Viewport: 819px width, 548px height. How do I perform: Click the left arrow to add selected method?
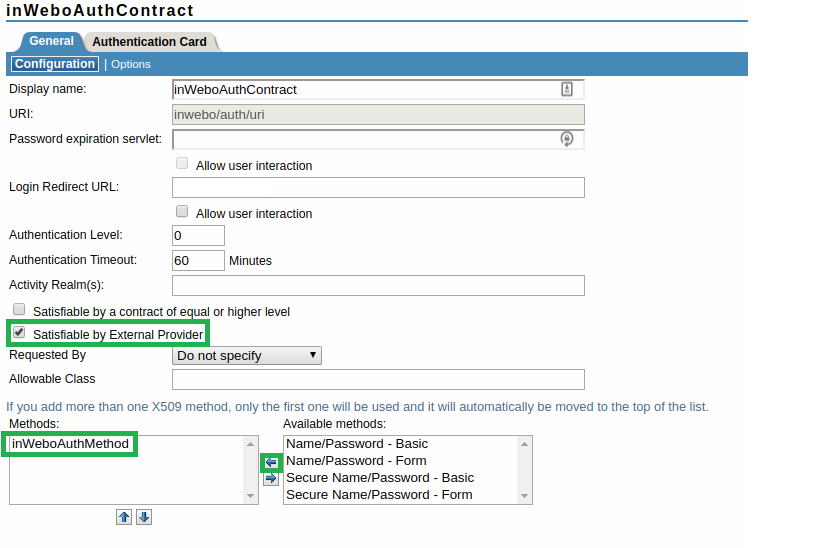(x=271, y=462)
